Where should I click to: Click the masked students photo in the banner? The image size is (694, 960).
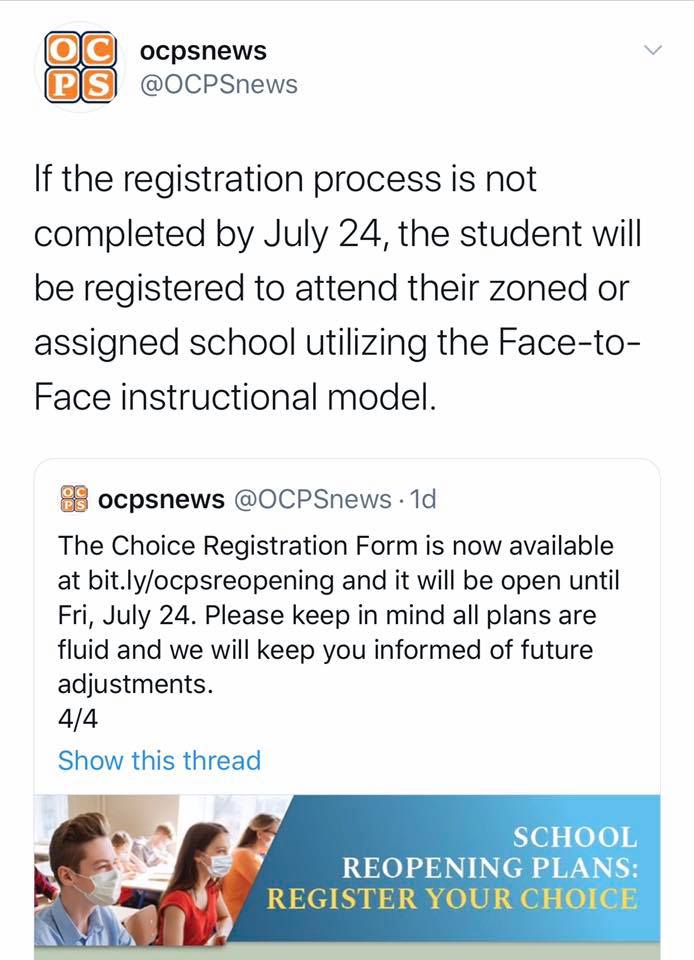159,876
